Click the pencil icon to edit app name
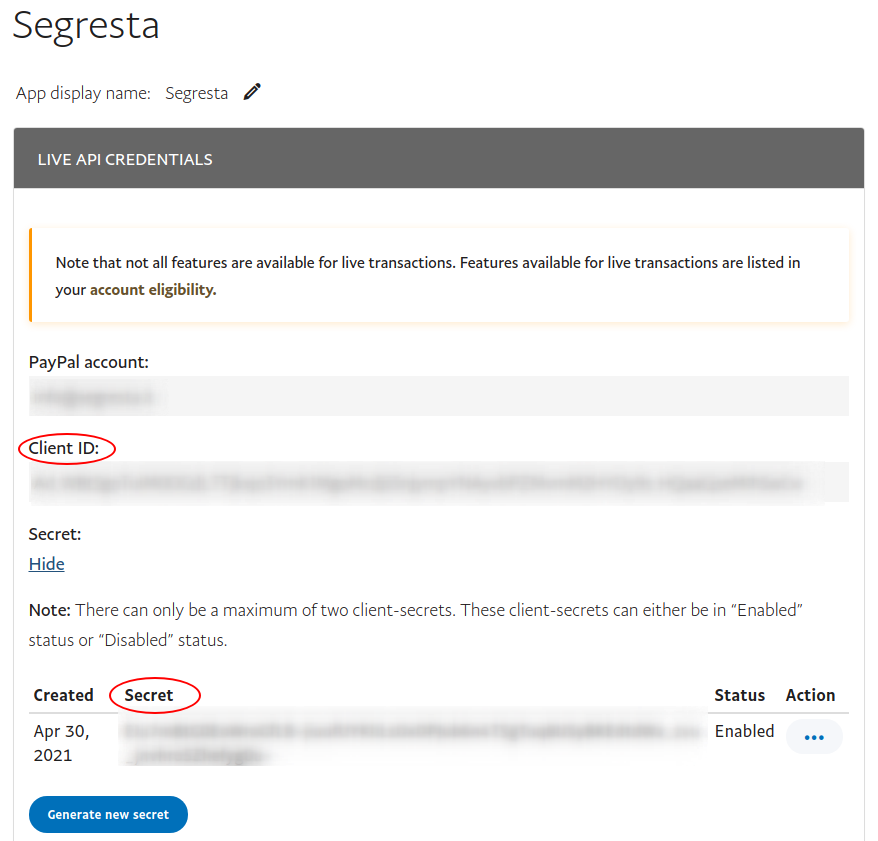 252,92
